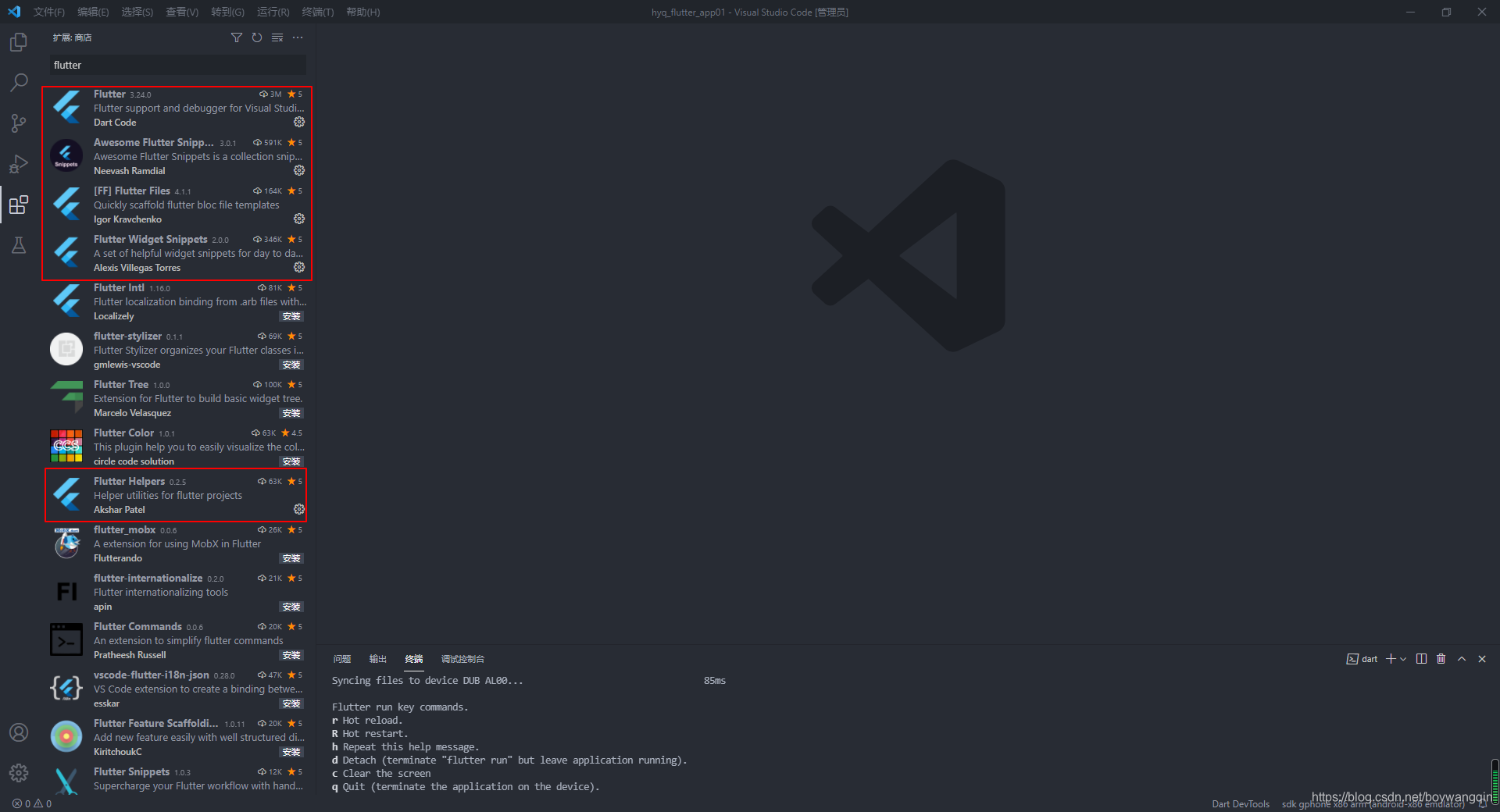The height and width of the screenshot is (812, 1500).
Task: Open manage gear for Flutter Helpers
Action: (x=299, y=509)
